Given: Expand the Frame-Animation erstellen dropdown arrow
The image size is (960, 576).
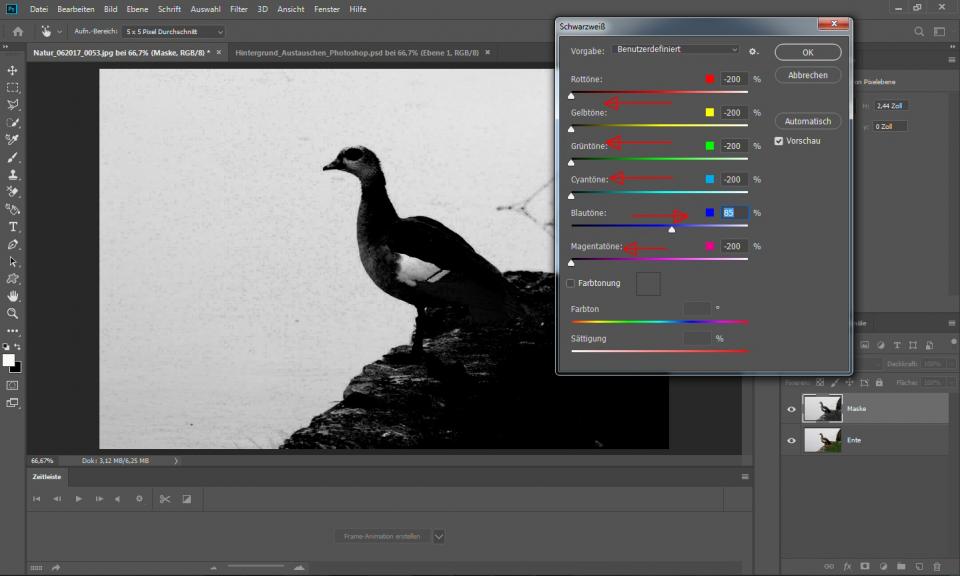Looking at the screenshot, I should [438, 536].
